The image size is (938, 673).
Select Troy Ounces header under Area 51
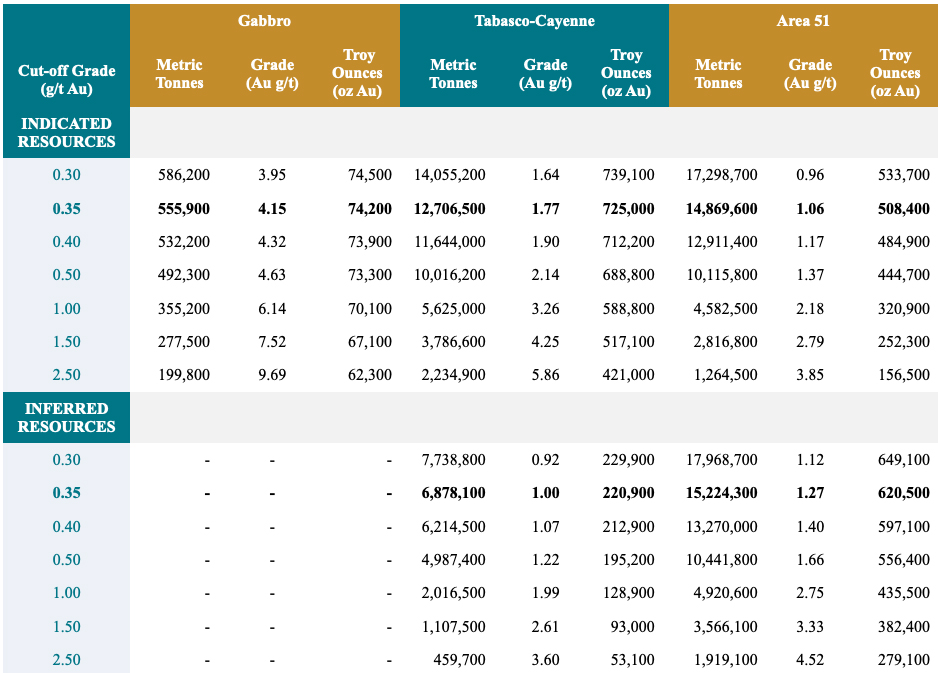(895, 72)
